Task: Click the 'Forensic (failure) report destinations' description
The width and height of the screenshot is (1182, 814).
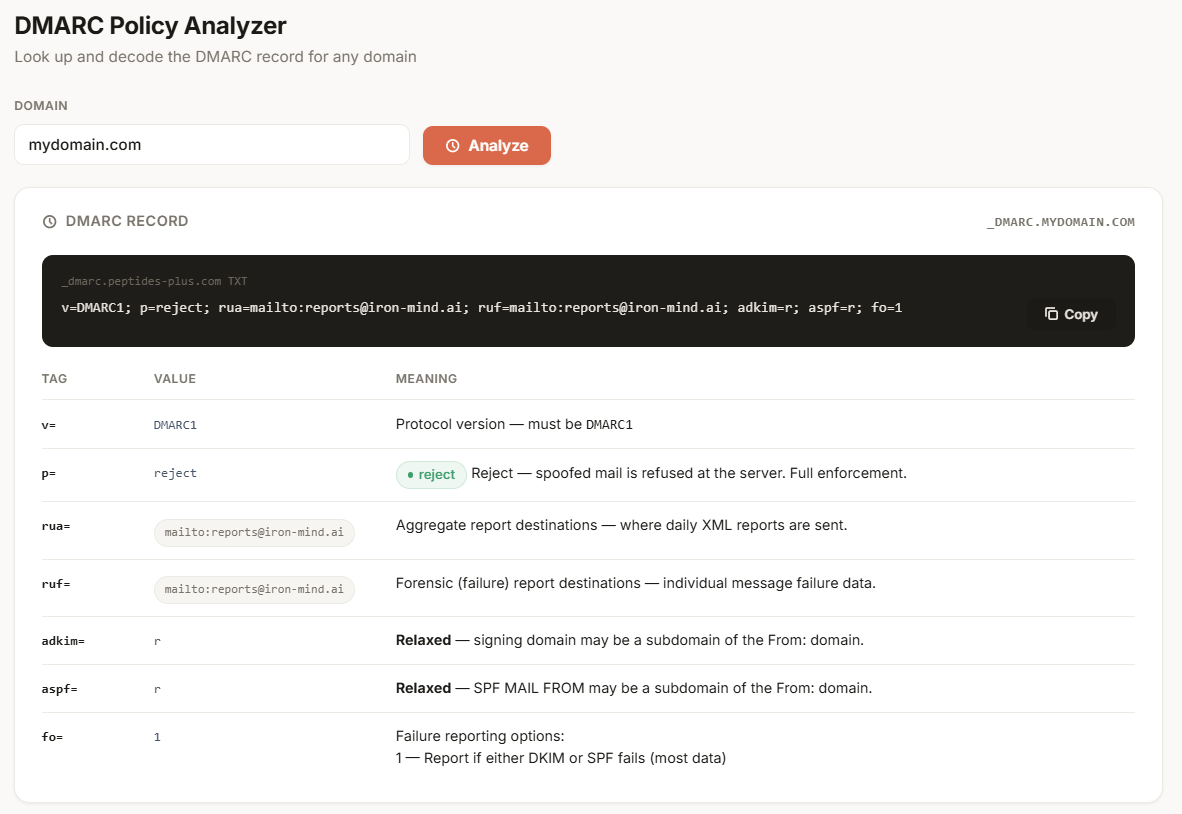Action: click(635, 583)
